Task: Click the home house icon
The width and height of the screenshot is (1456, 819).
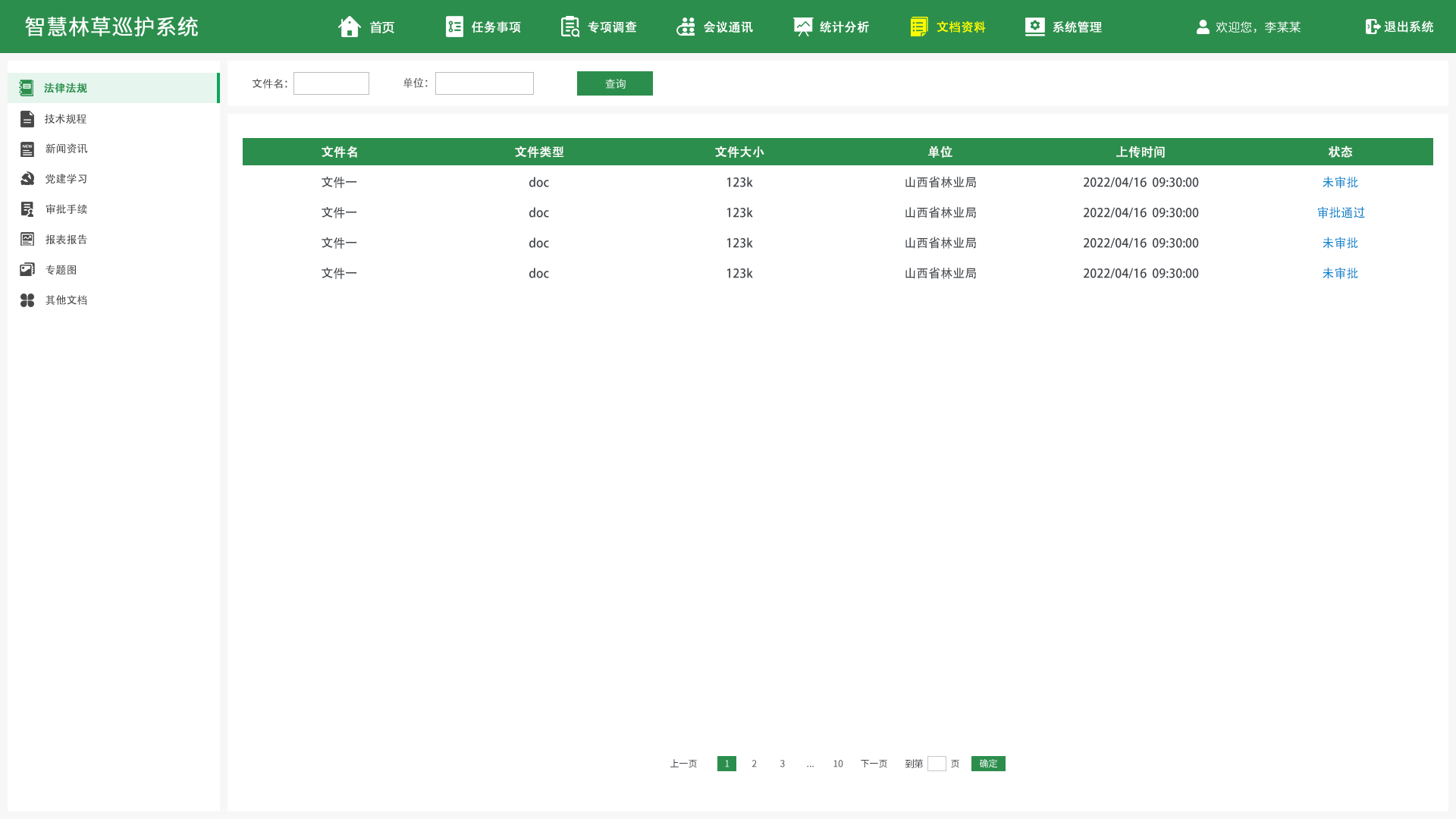Action: pyautogui.click(x=349, y=27)
